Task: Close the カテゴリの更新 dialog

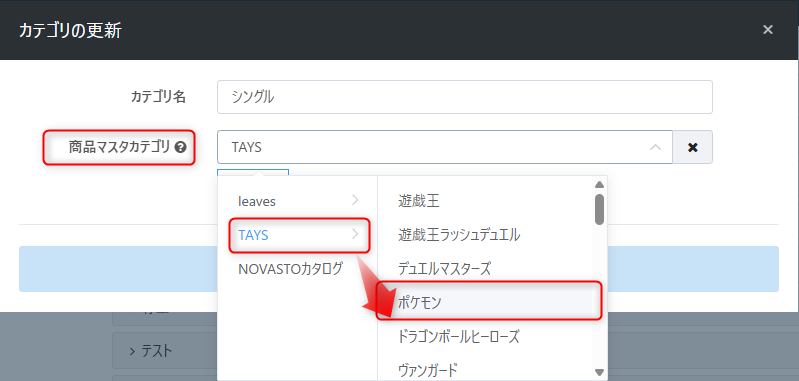Action: (x=767, y=30)
